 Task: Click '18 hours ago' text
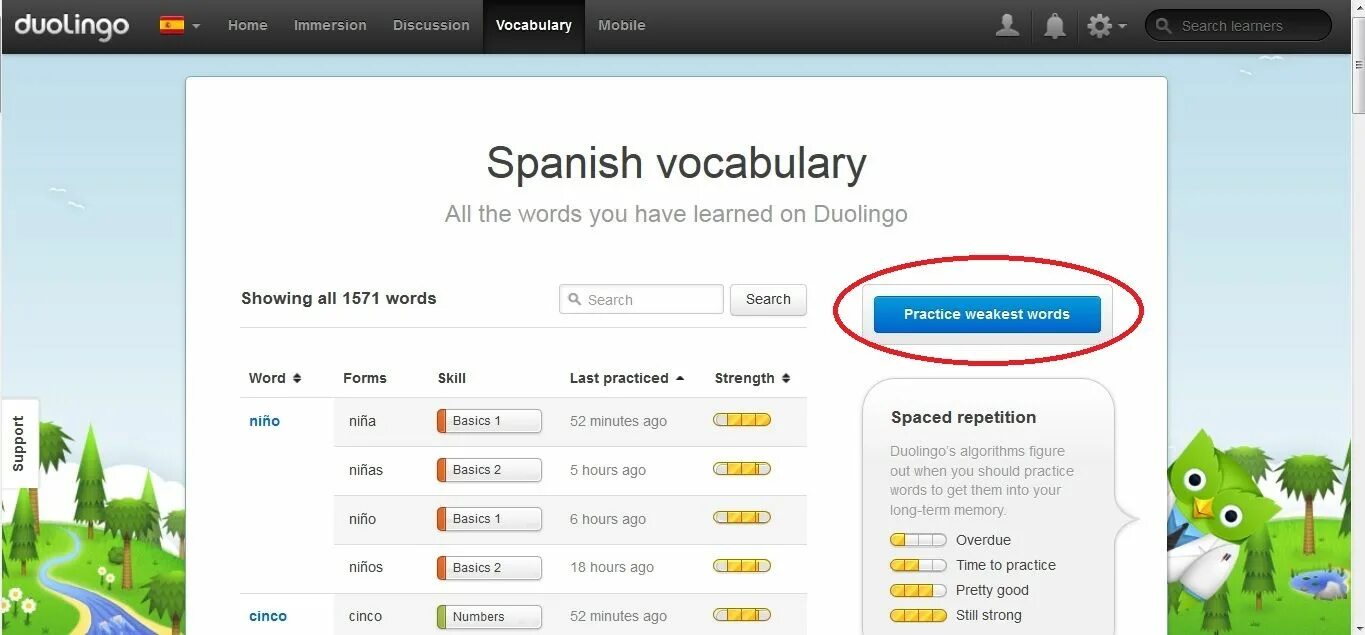pyautogui.click(x=612, y=568)
